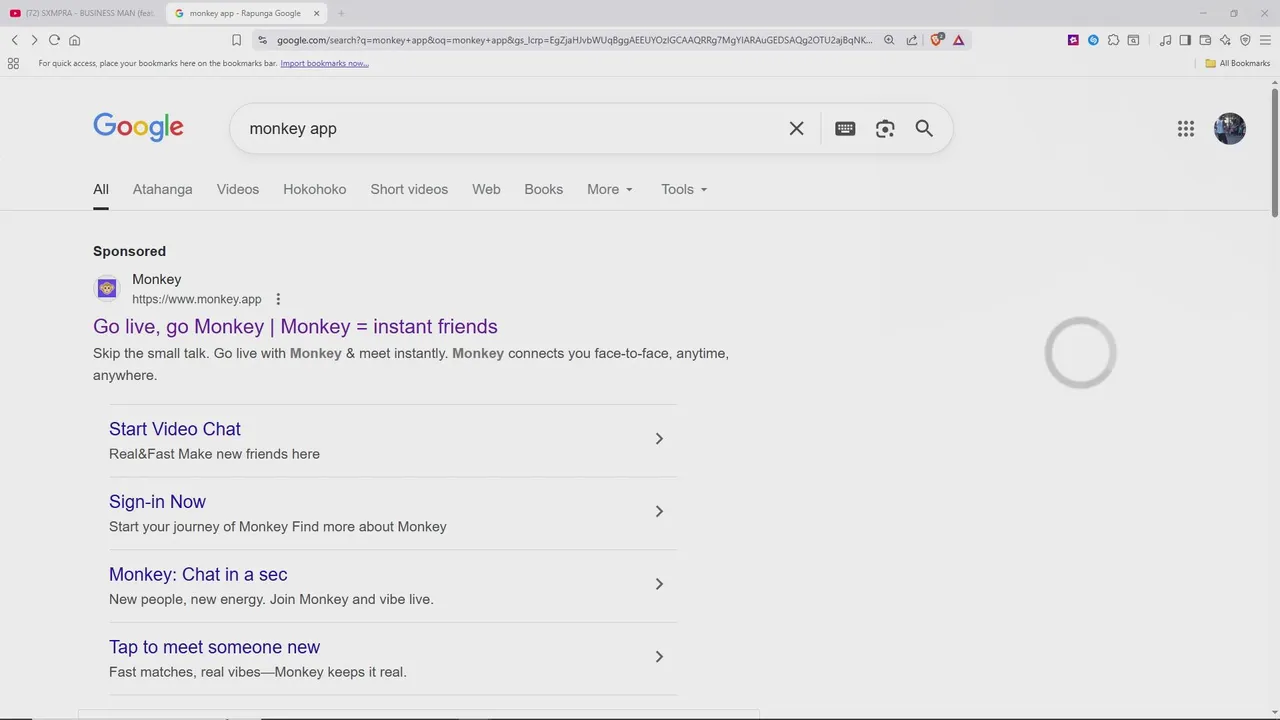View site information icon in the address bar
1280x720 pixels.
tap(262, 40)
